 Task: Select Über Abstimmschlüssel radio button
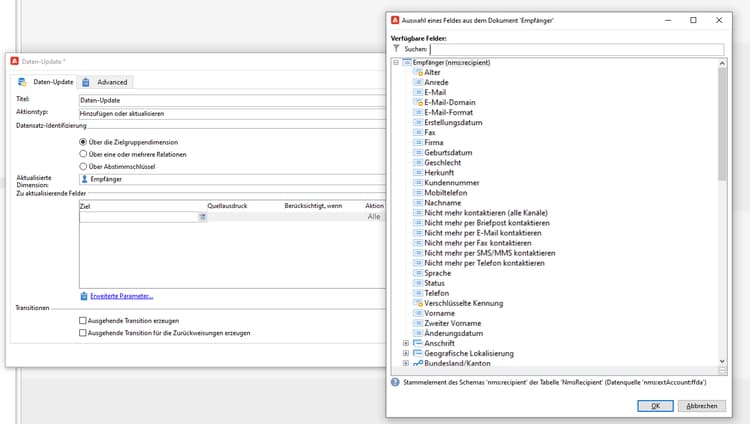[x=83, y=167]
